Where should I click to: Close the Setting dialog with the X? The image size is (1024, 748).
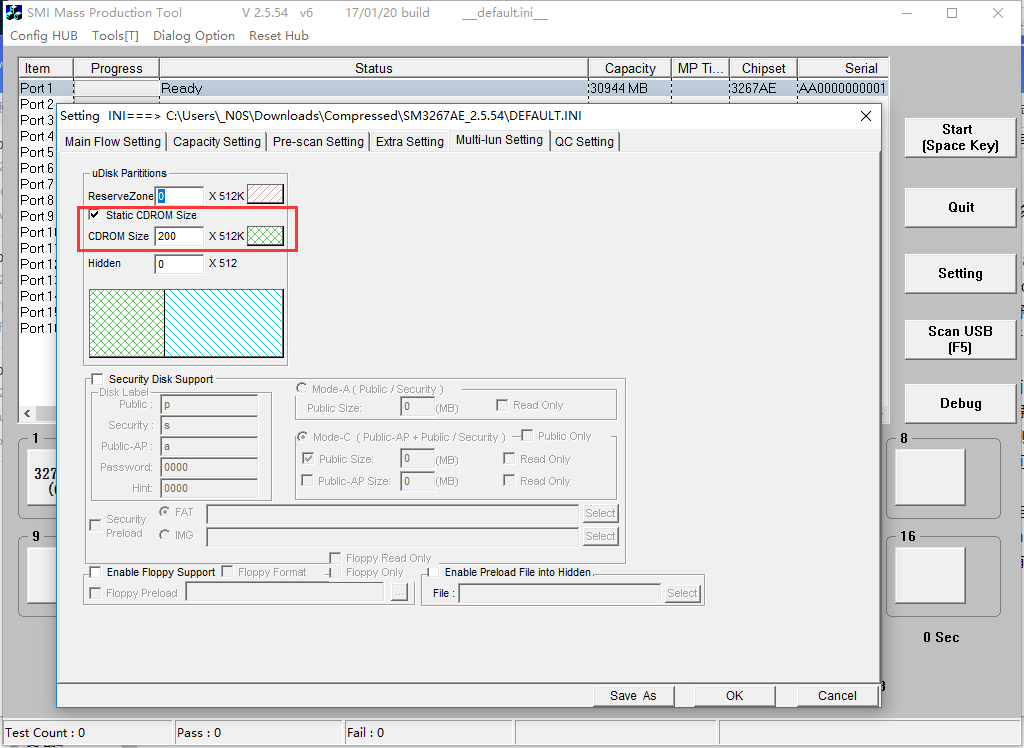[x=866, y=116]
